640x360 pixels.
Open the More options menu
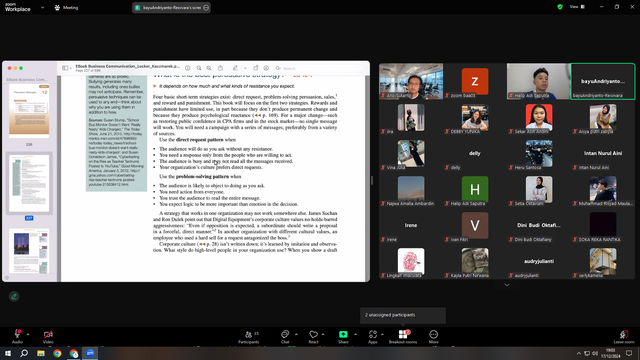[x=433, y=336]
